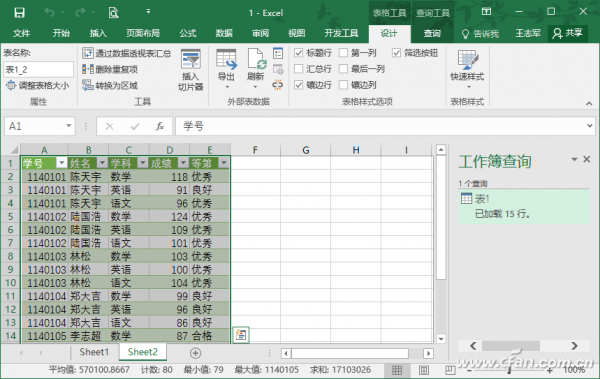Switch to the 公式 (Formulas) tab
The image size is (600, 379).
click(188, 33)
